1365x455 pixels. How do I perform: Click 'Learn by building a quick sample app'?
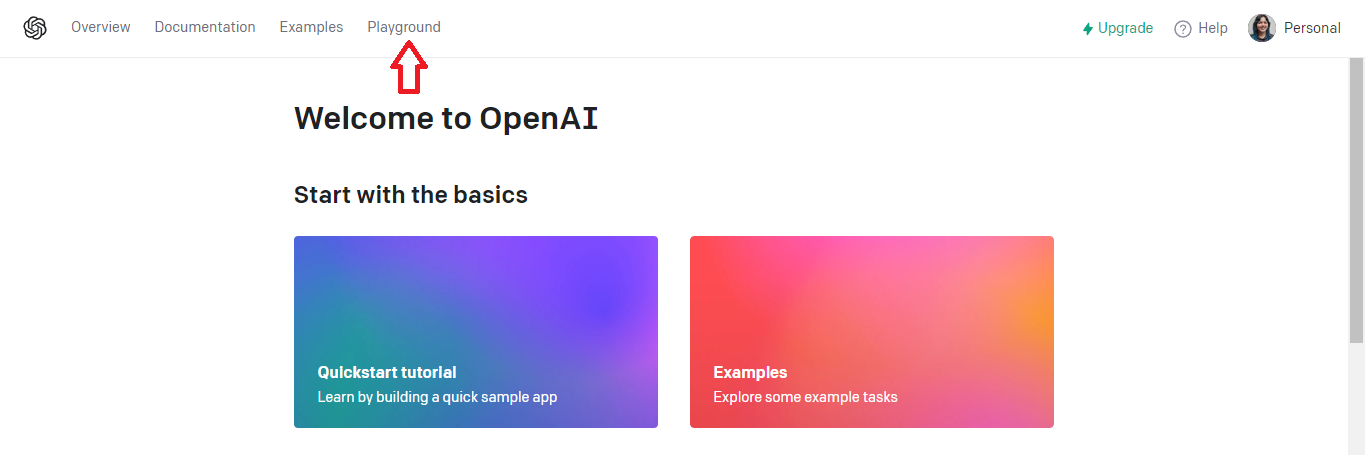(437, 397)
